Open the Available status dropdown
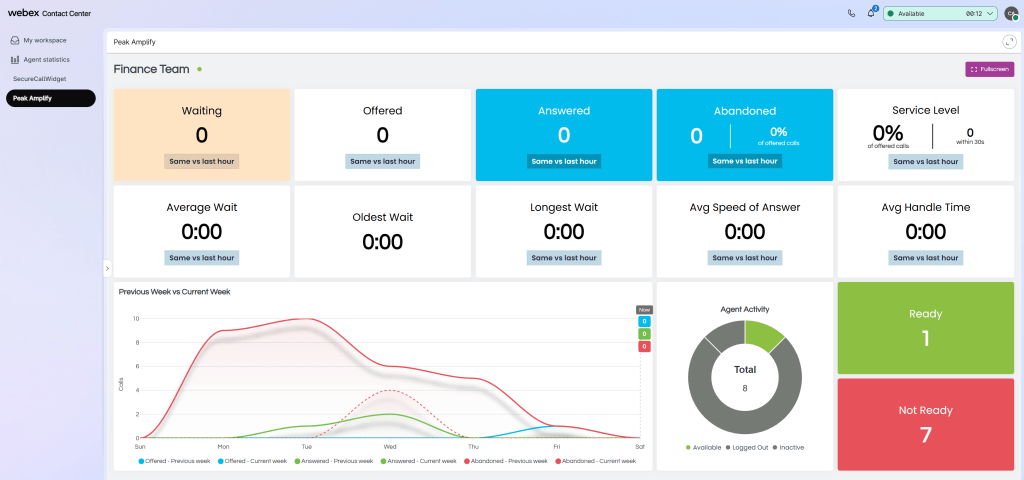 (940, 14)
